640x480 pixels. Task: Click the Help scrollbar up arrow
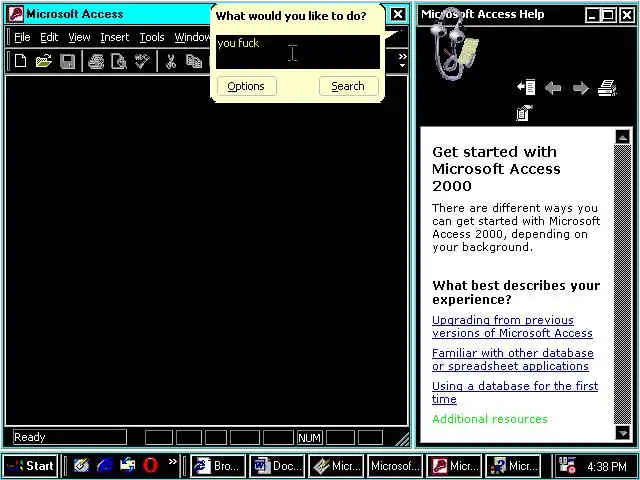click(622, 137)
